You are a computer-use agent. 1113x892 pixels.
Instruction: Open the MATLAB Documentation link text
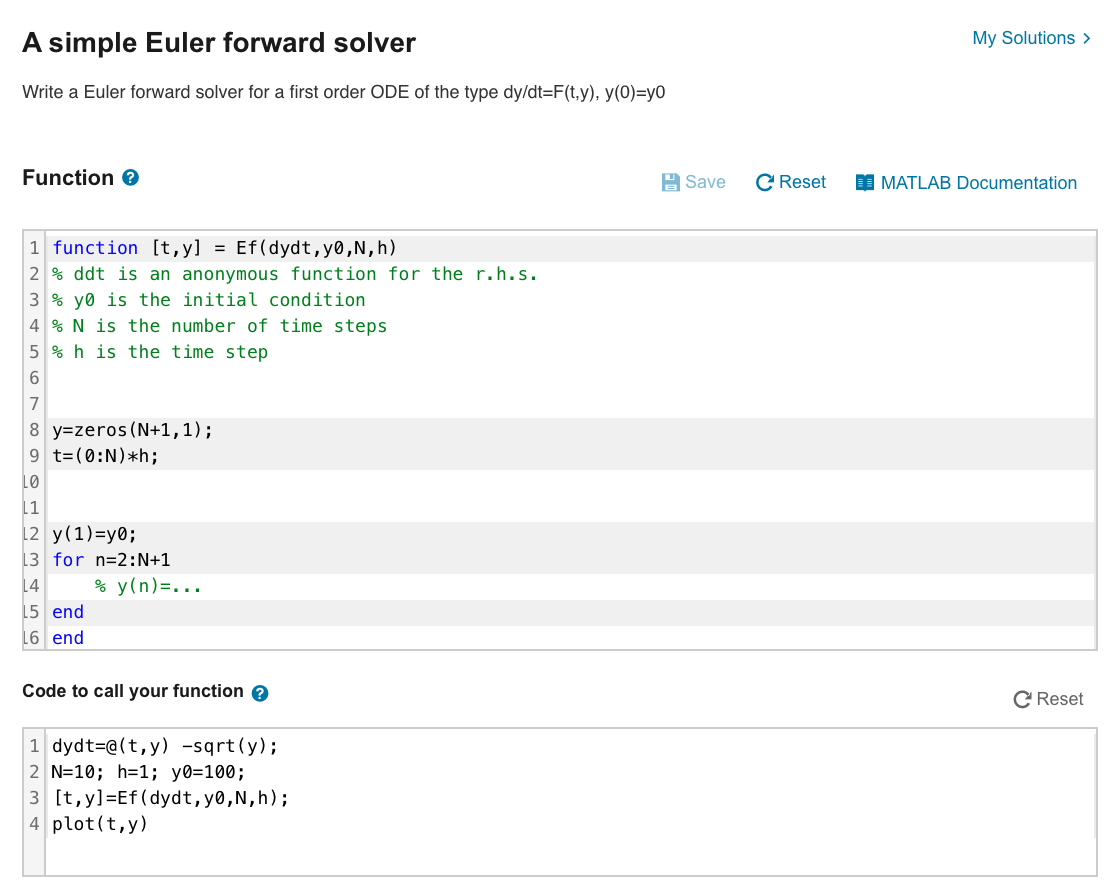pos(979,183)
